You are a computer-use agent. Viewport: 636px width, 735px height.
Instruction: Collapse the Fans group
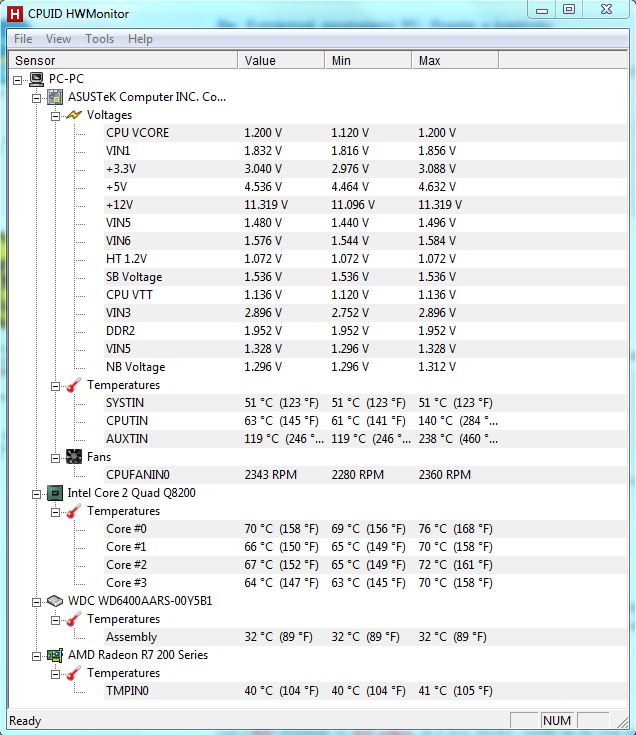55,458
